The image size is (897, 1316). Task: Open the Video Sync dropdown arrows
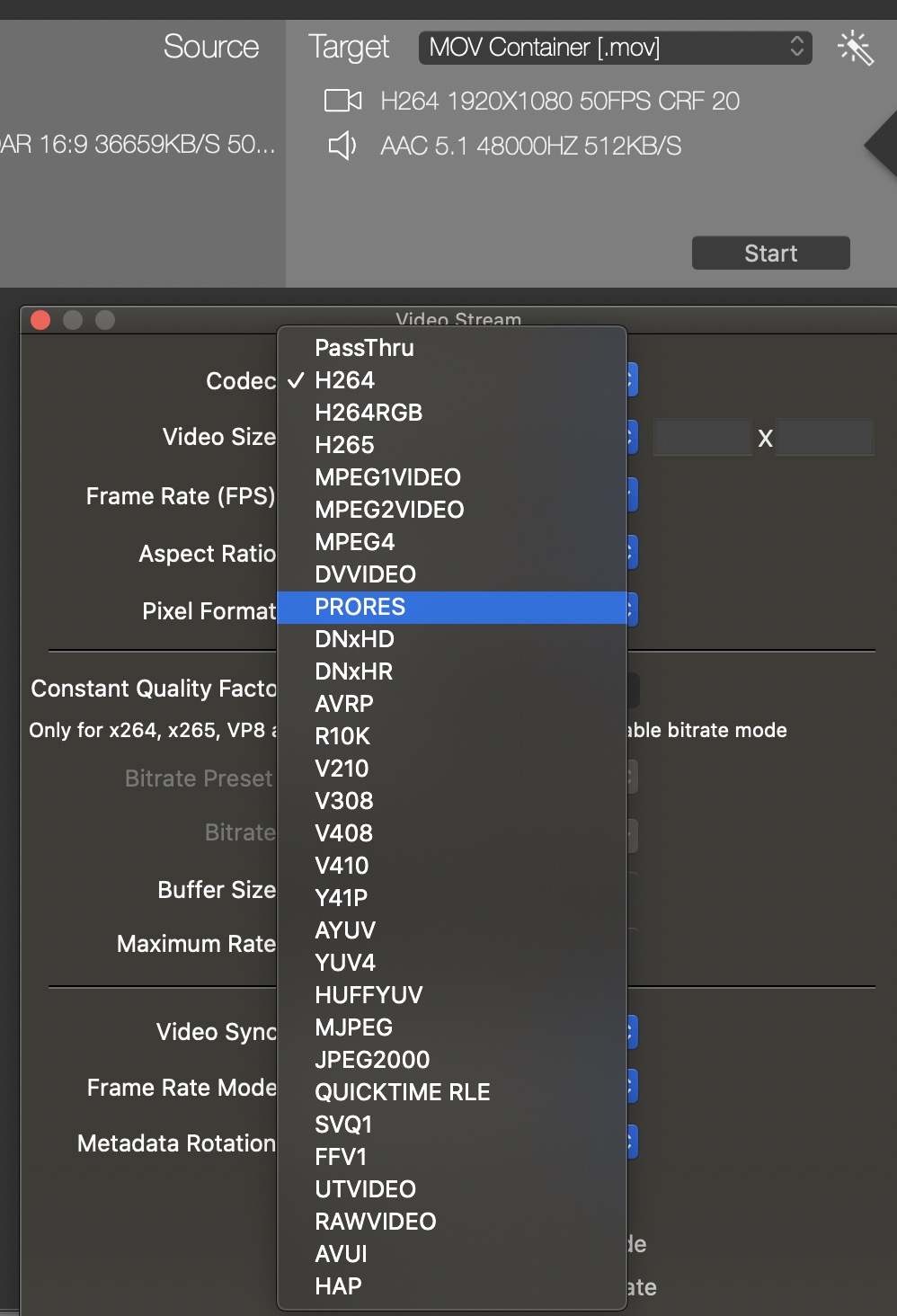tap(632, 1031)
